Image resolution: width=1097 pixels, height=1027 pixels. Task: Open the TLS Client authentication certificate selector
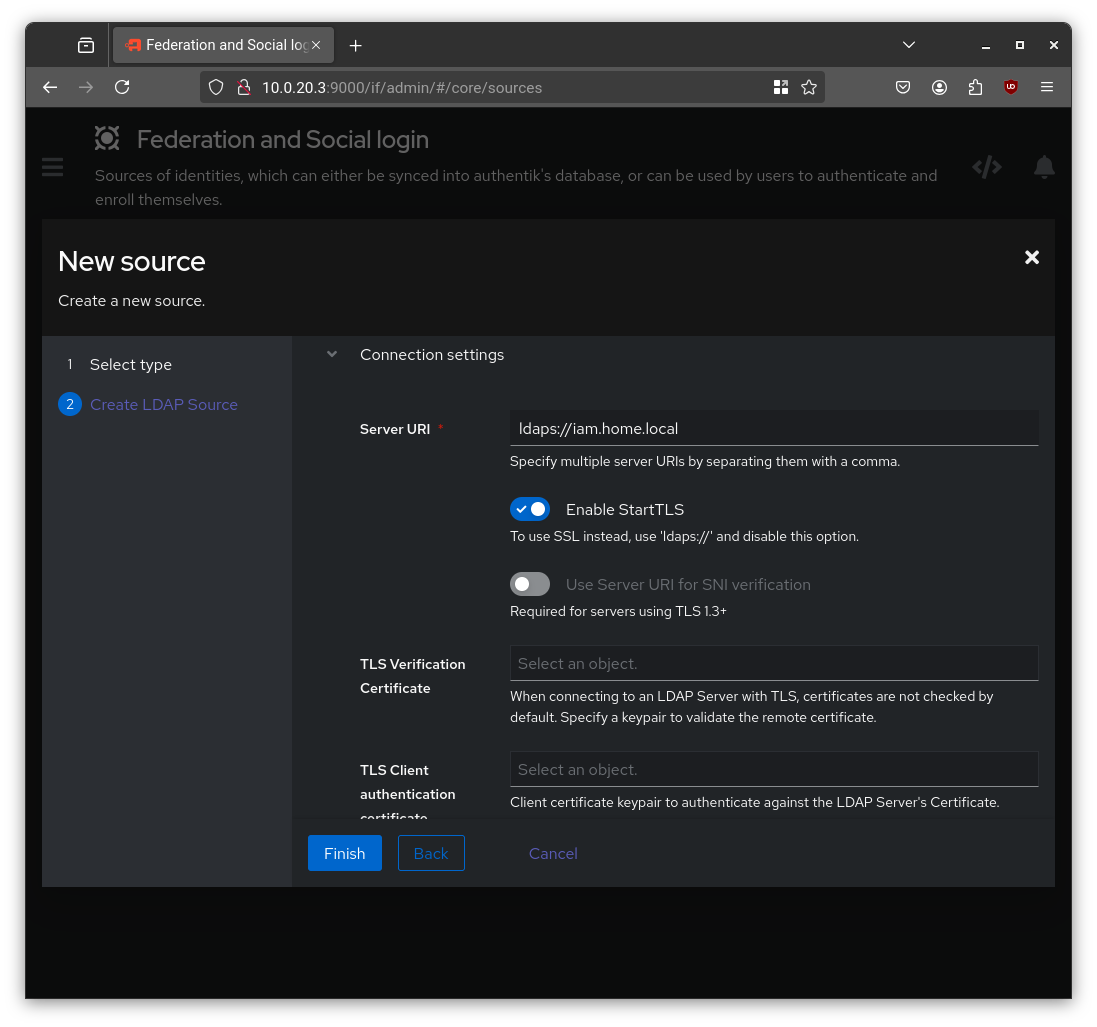774,770
